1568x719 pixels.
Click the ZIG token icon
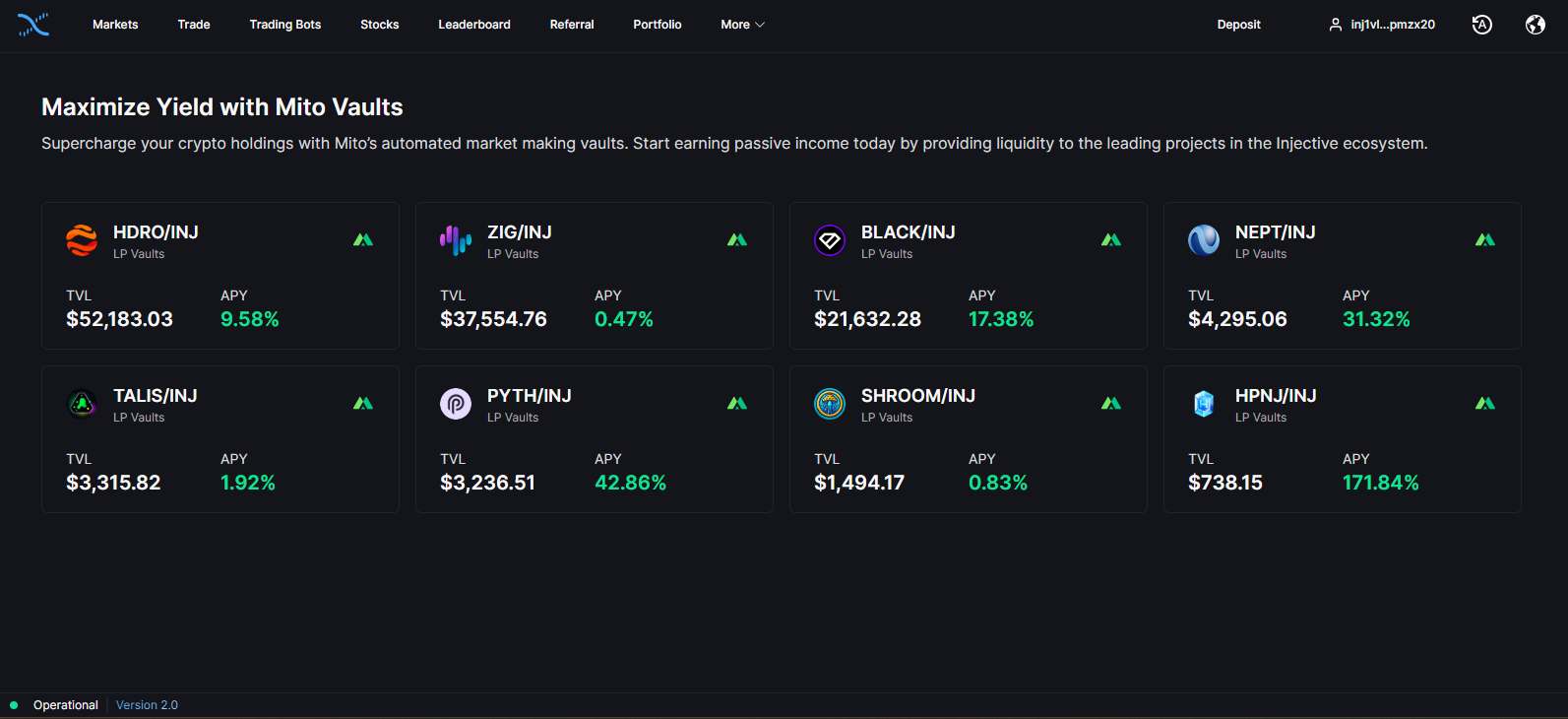point(456,240)
